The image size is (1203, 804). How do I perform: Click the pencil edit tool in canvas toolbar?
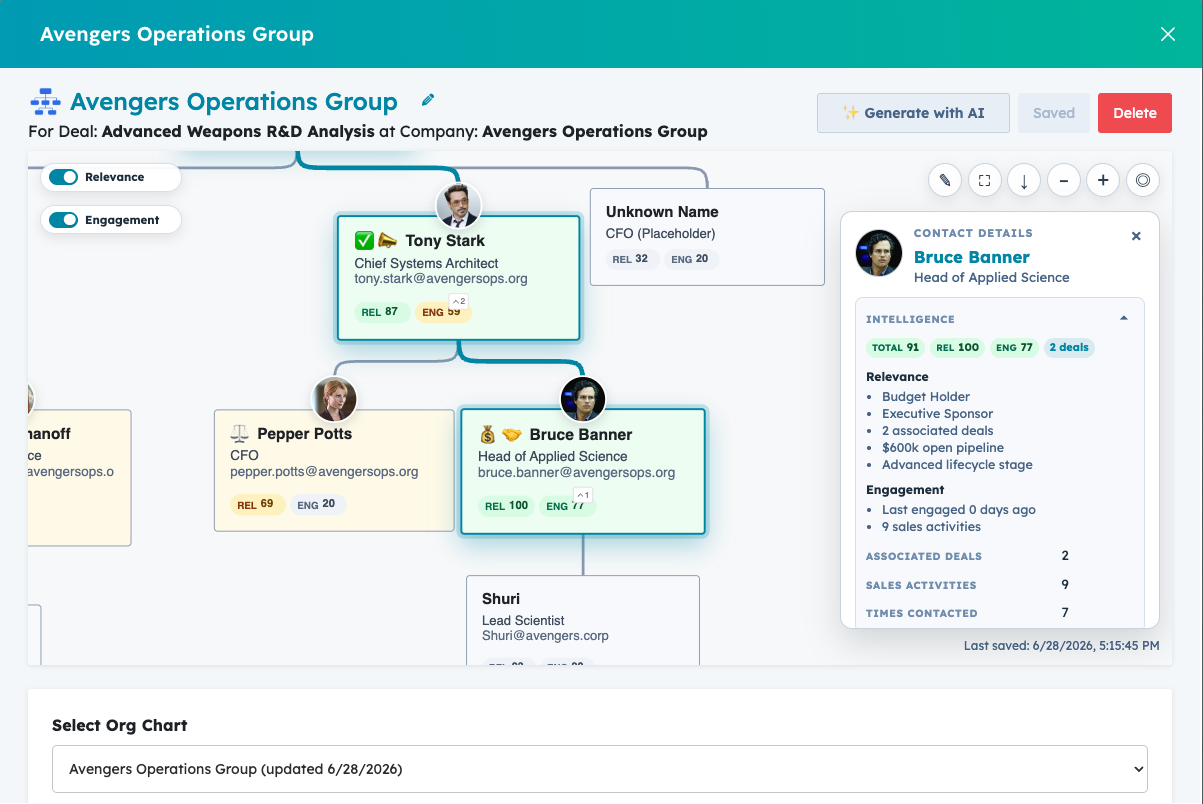tap(945, 181)
